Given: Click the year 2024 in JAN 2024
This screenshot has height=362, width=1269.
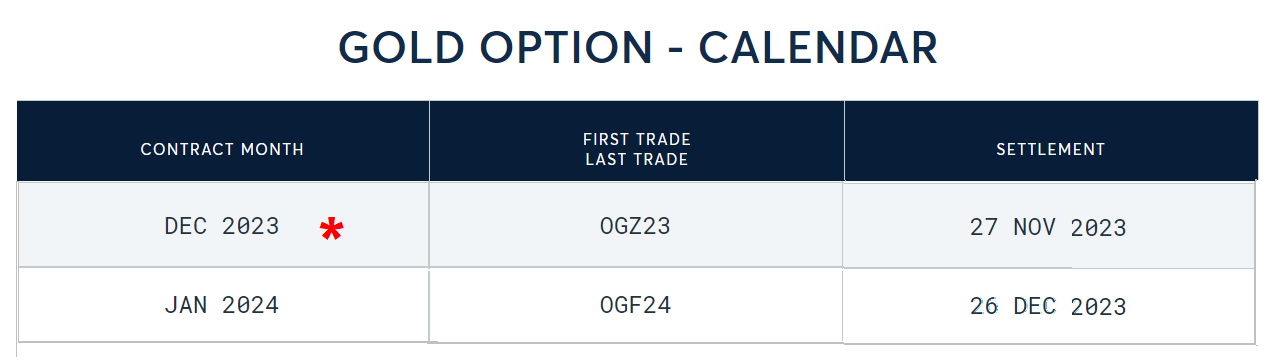Looking at the screenshot, I should point(251,305).
